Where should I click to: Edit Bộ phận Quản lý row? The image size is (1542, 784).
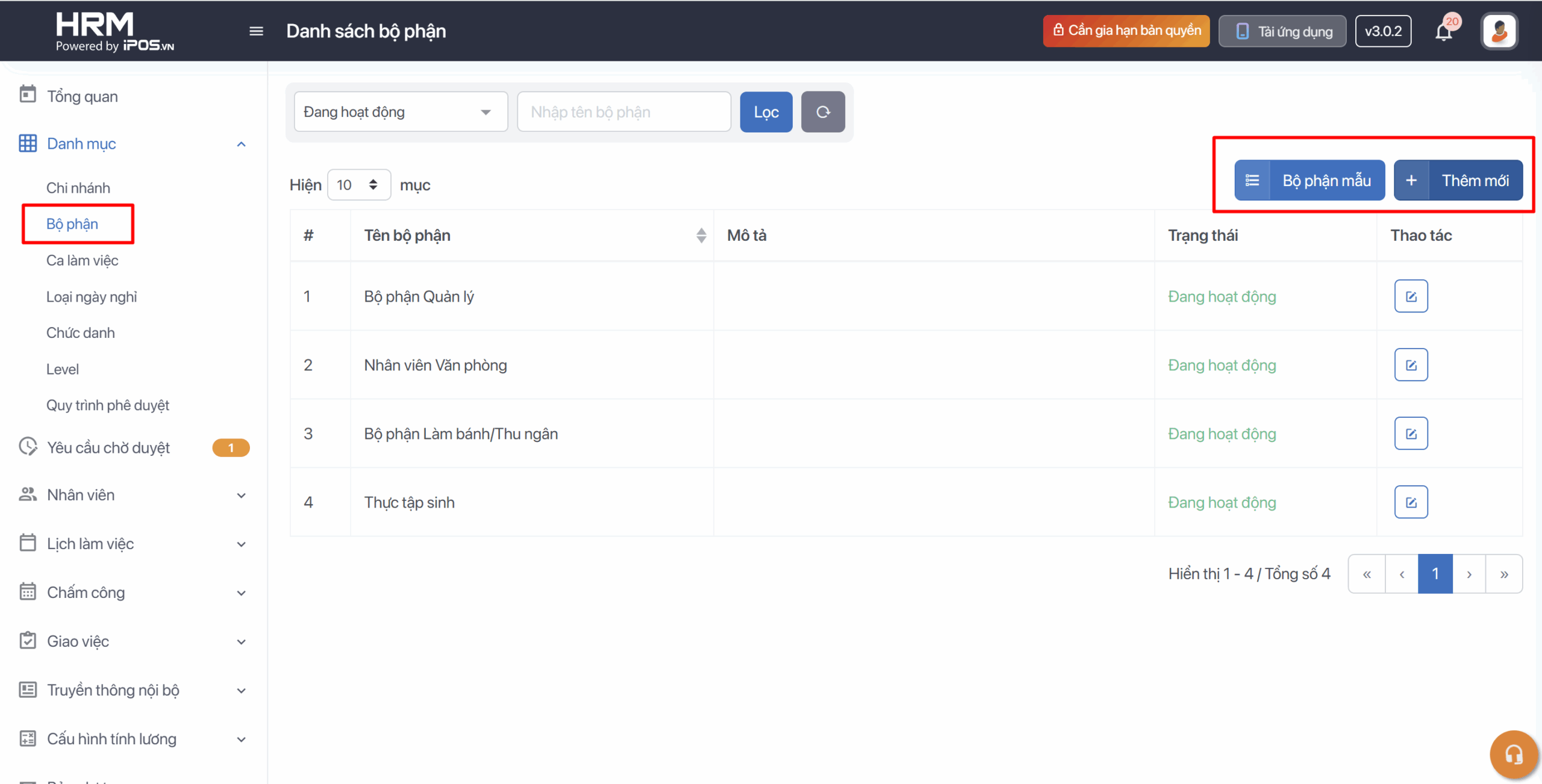coord(1411,296)
